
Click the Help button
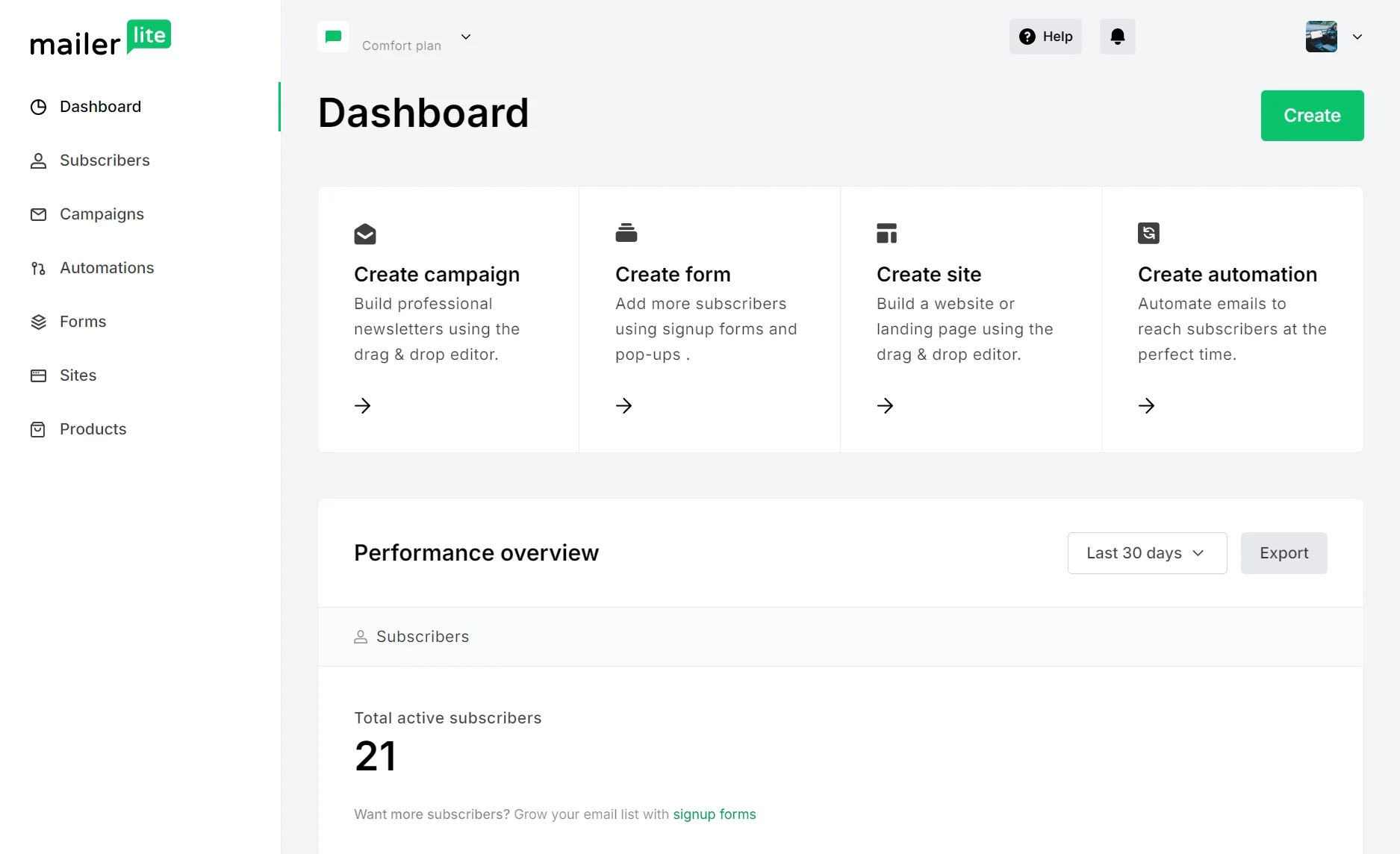[x=1045, y=37]
